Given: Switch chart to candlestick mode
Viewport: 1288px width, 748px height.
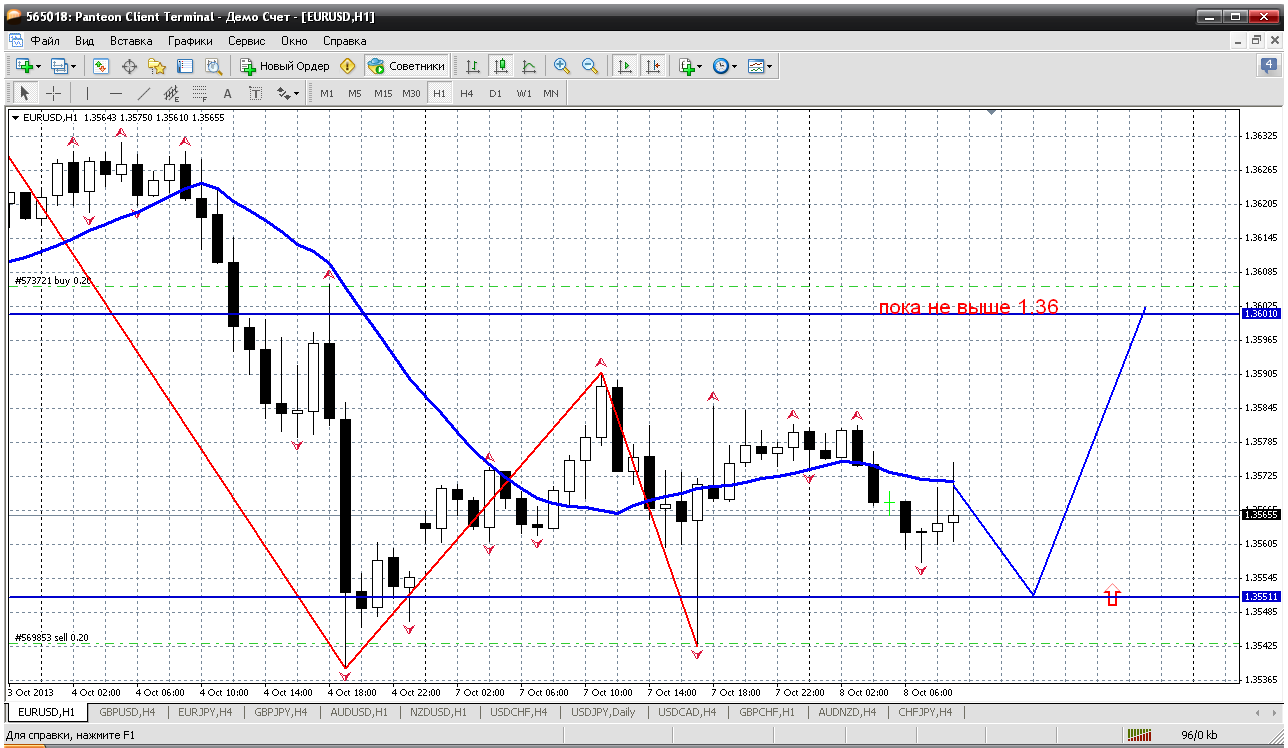Looking at the screenshot, I should pos(501,66).
